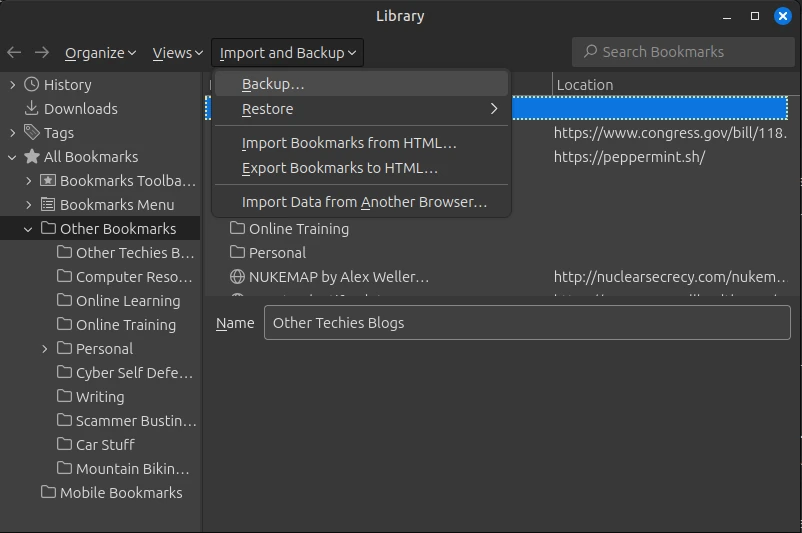
Task: Click the globe icon beside NUKEMAP bookmark
Action: (237, 277)
